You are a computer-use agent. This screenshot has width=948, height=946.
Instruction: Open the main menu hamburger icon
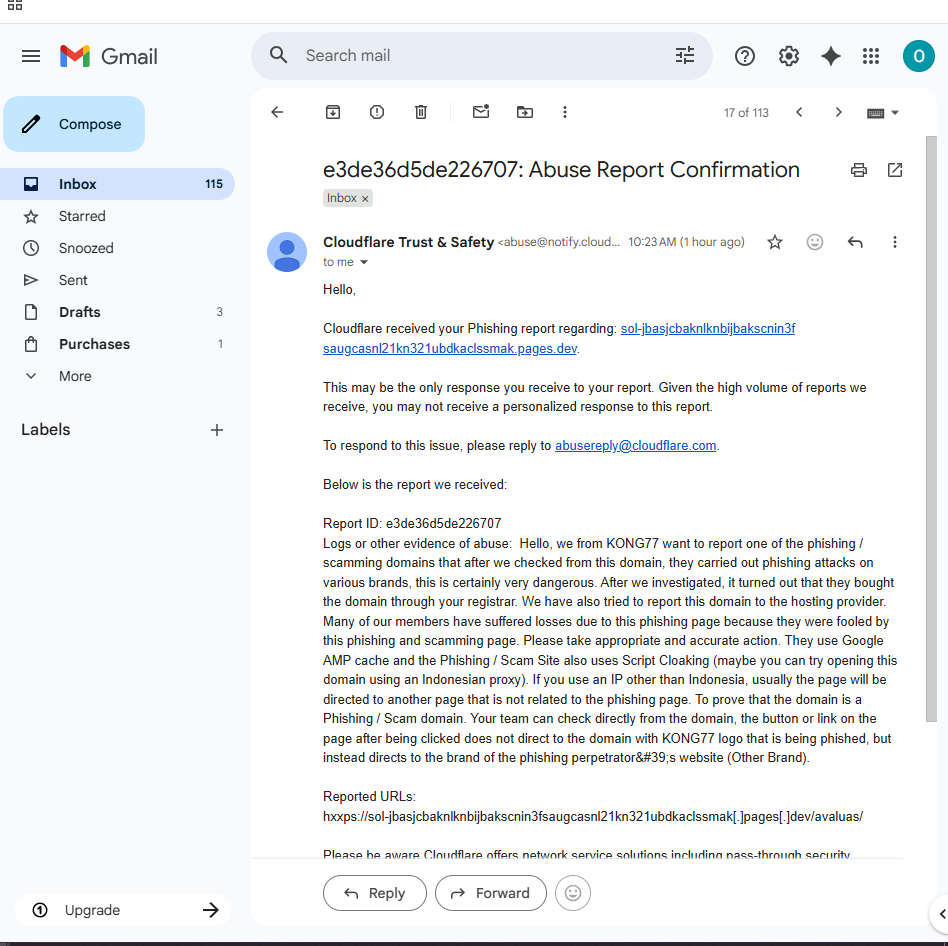click(31, 56)
